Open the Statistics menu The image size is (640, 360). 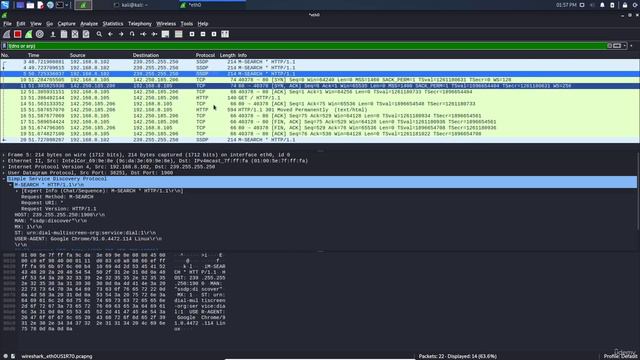(113, 24)
